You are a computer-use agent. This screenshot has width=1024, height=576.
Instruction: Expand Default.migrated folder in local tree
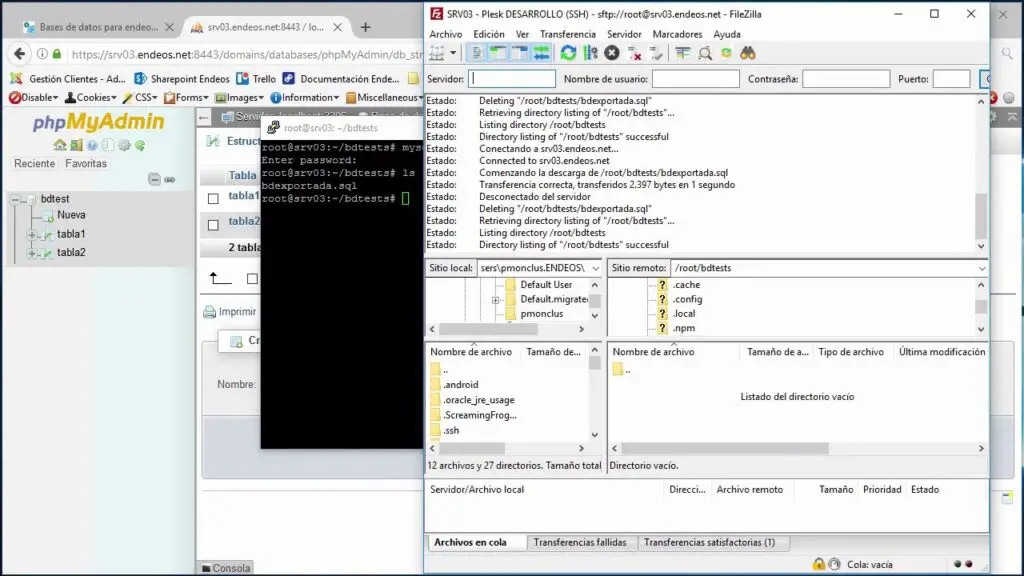click(x=496, y=300)
